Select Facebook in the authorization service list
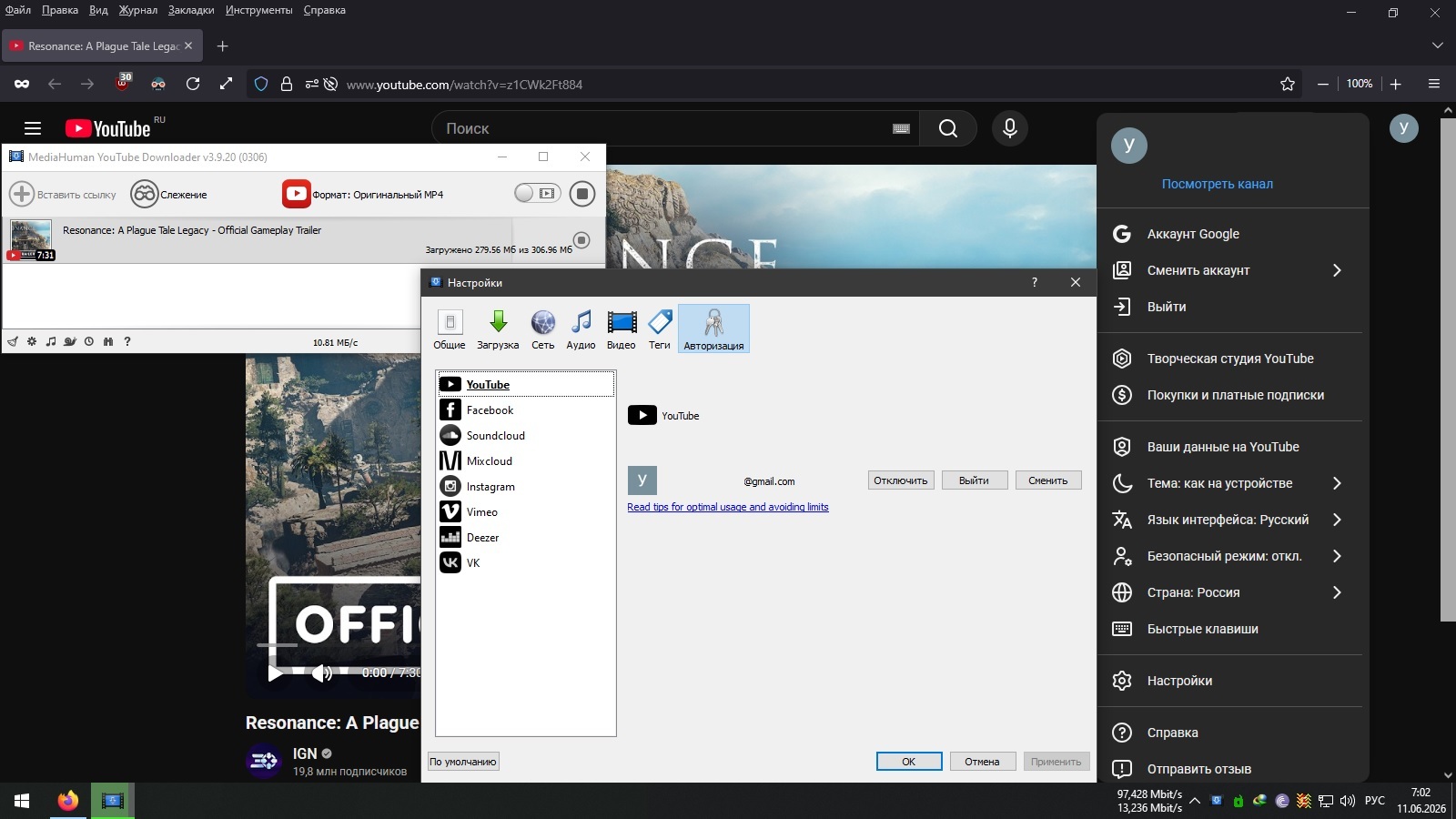The image size is (1456, 819). (526, 410)
